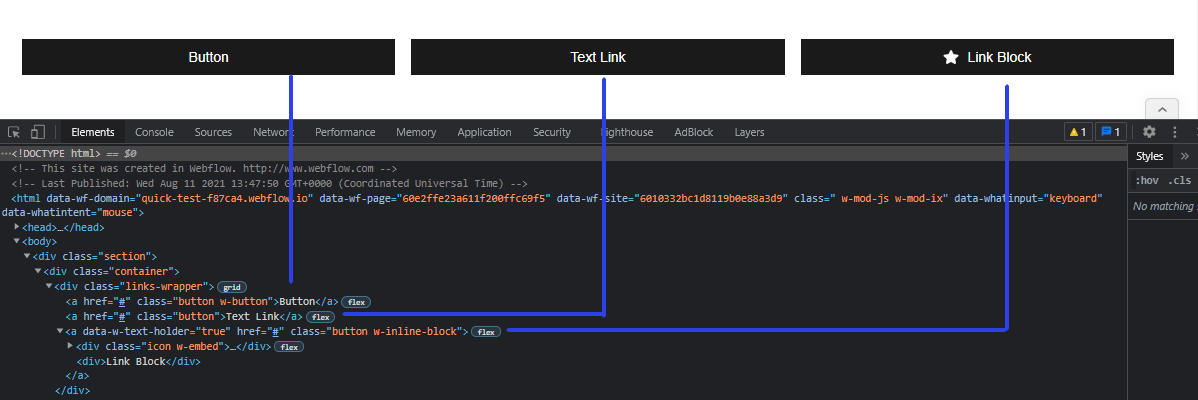The image size is (1198, 400).
Task: Toggle flex badge on w-inline-block anchor
Action: pyautogui.click(x=486, y=332)
